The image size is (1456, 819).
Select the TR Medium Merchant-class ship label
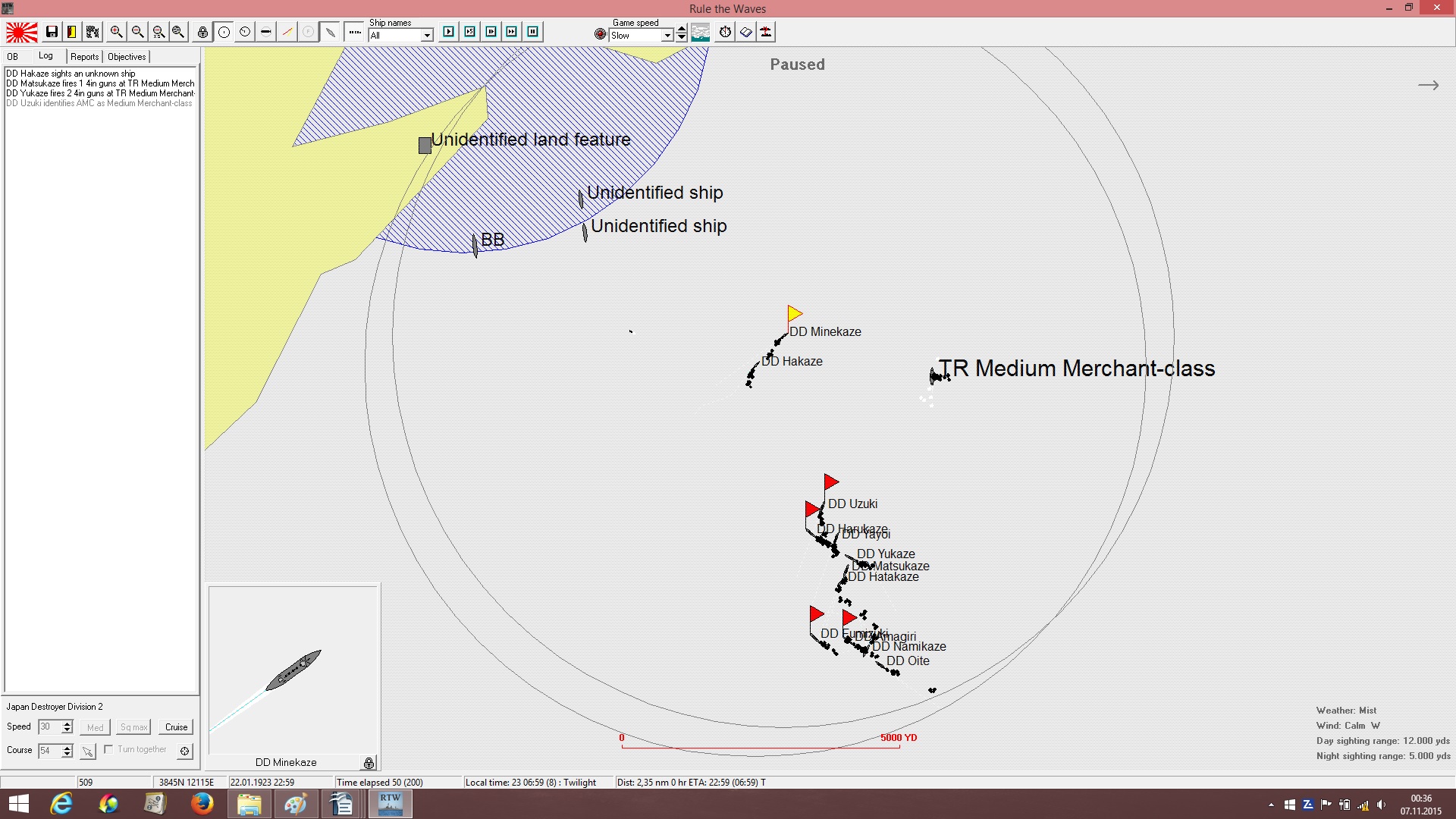coord(1077,369)
